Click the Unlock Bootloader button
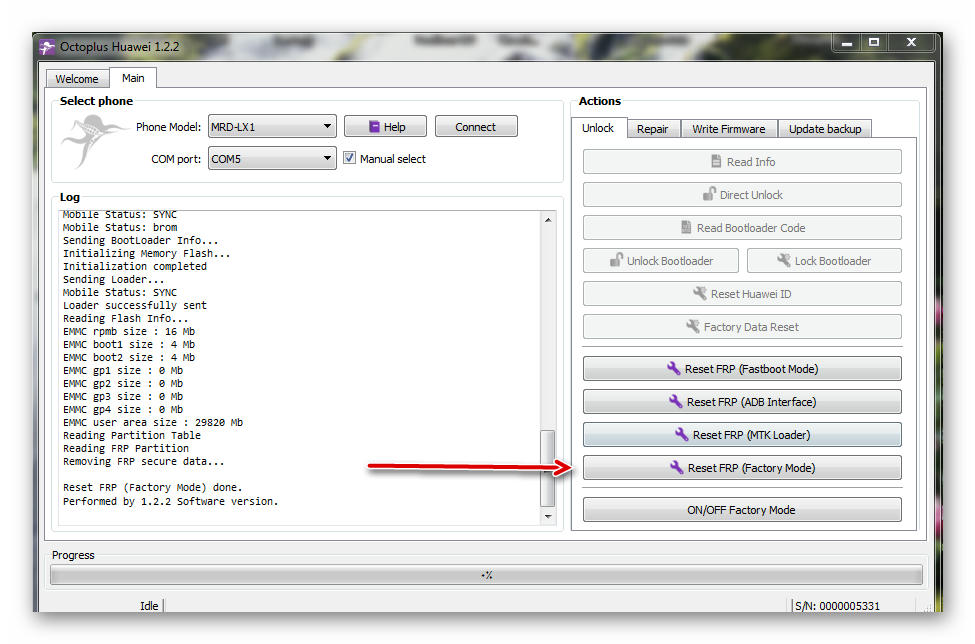Viewport: 975px width, 644px height. click(x=661, y=260)
